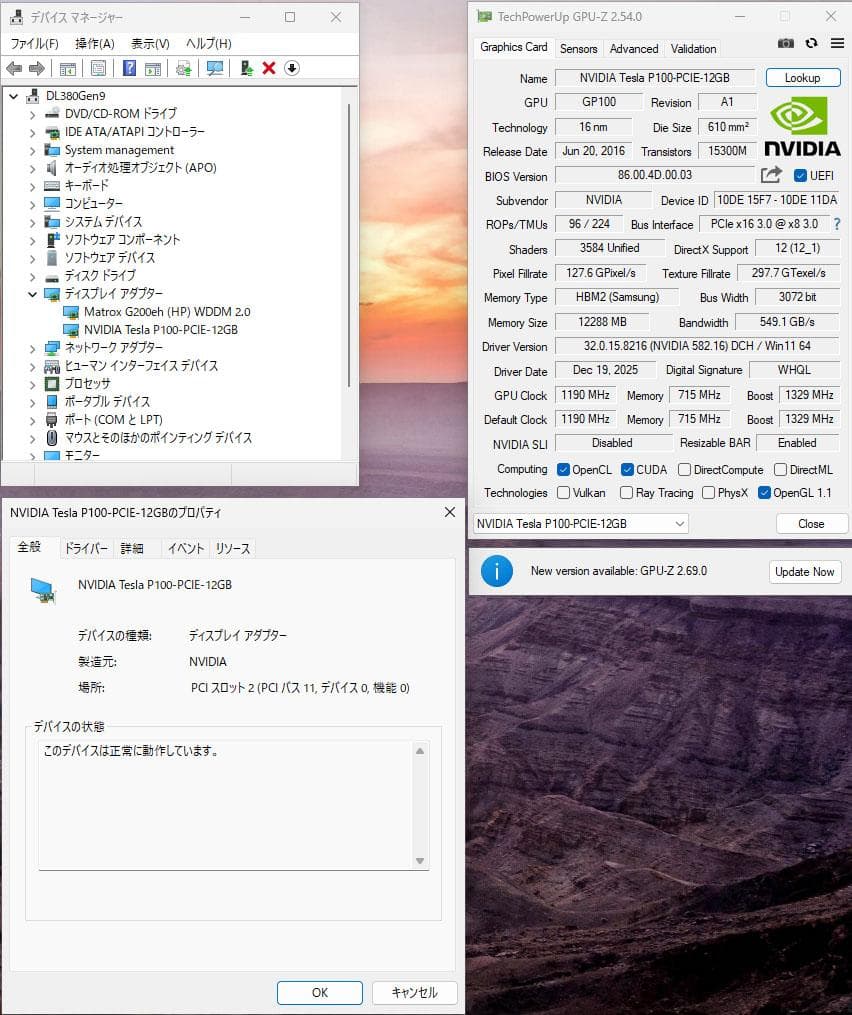
Task: Click the processor category icon
Action: point(52,384)
